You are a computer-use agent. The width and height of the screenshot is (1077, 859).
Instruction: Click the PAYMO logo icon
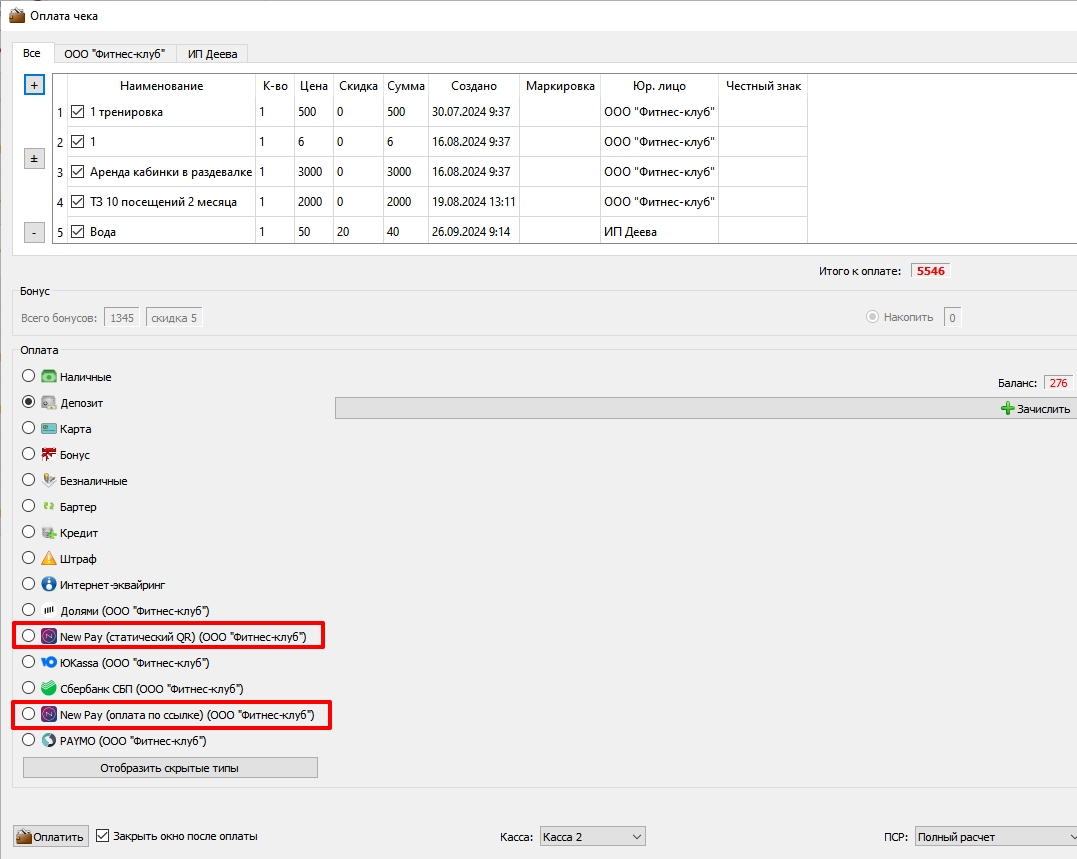click(49, 740)
